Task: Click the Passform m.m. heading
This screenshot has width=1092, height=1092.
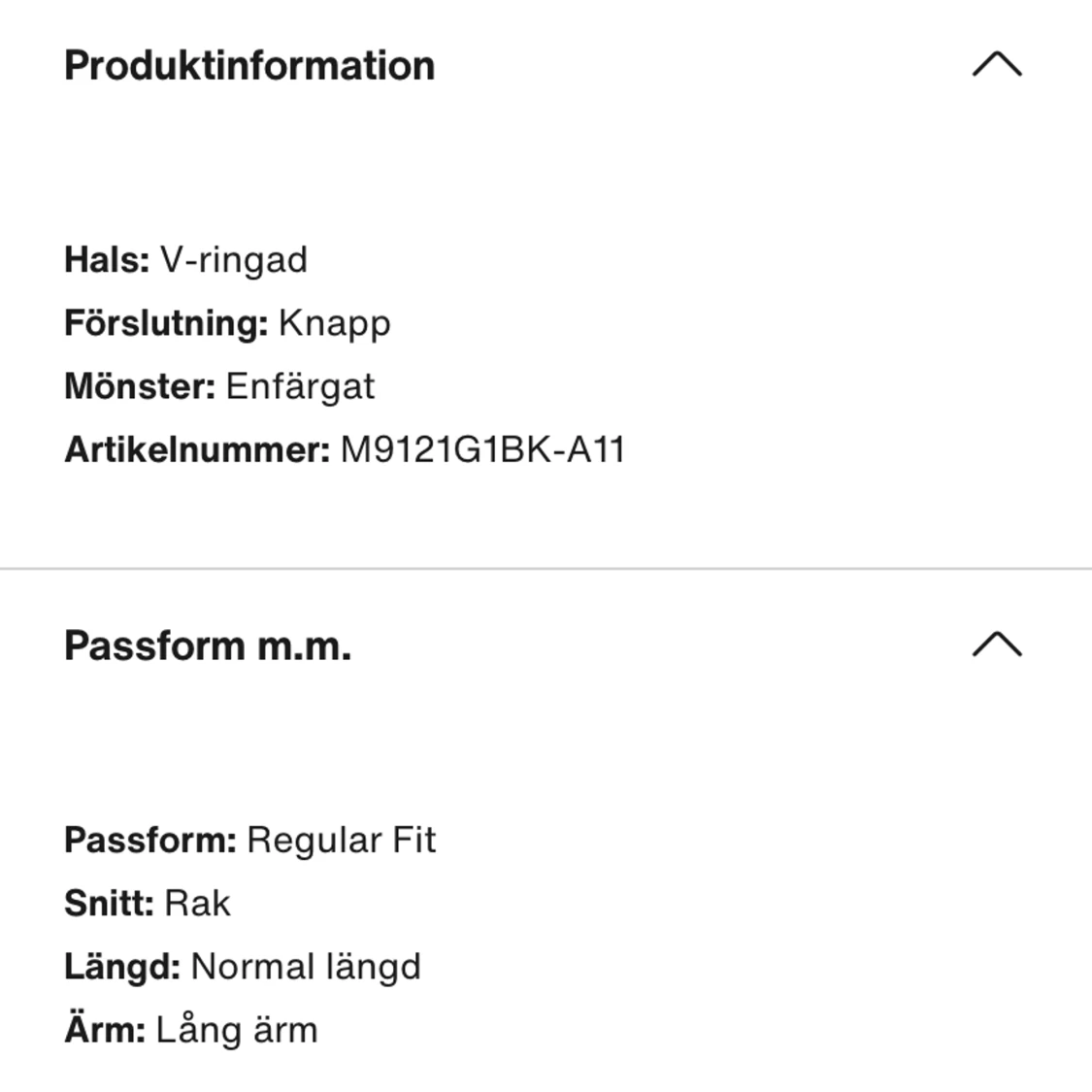Action: (208, 645)
